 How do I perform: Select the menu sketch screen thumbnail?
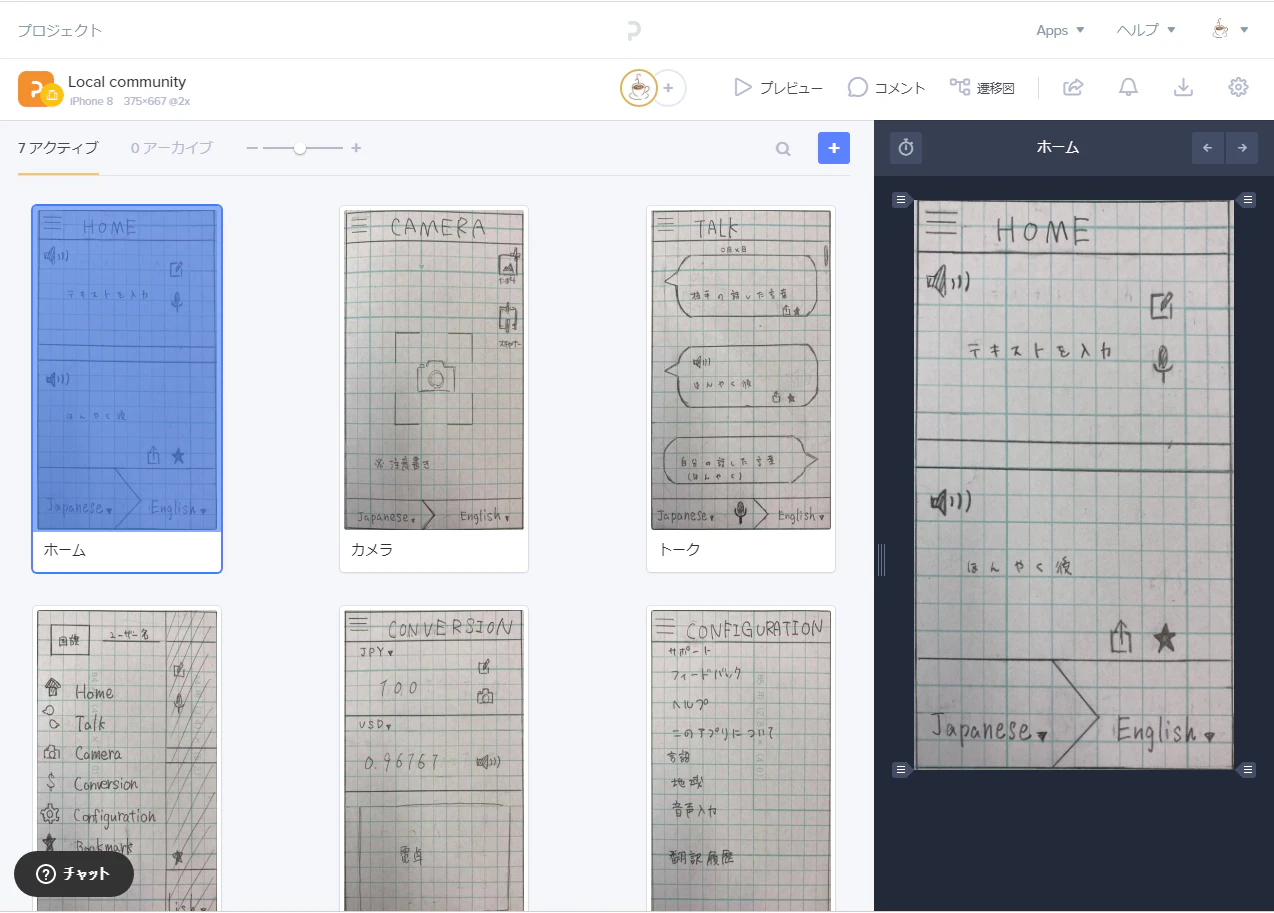coord(127,761)
